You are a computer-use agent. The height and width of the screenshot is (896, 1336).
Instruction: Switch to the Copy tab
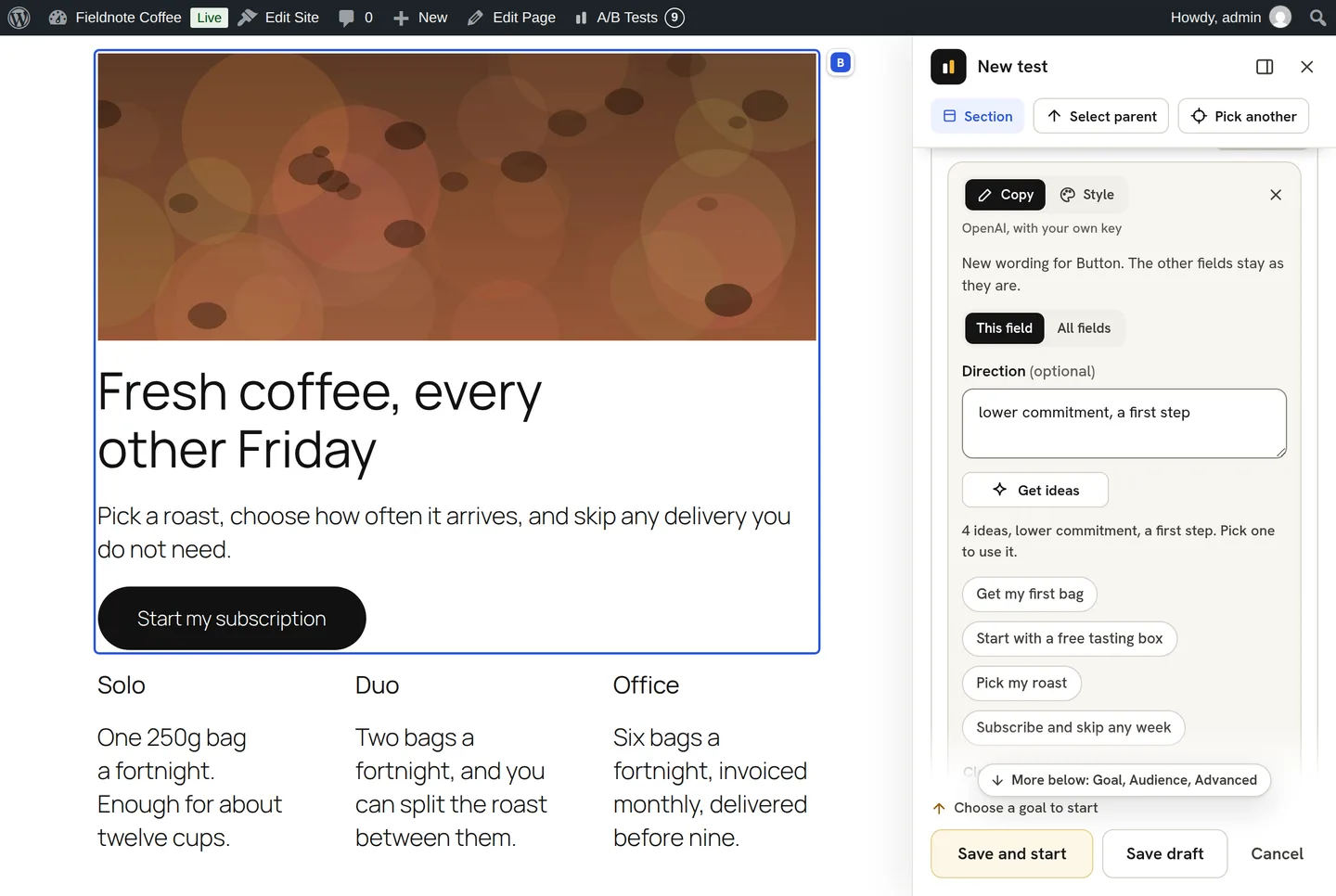tap(1006, 195)
